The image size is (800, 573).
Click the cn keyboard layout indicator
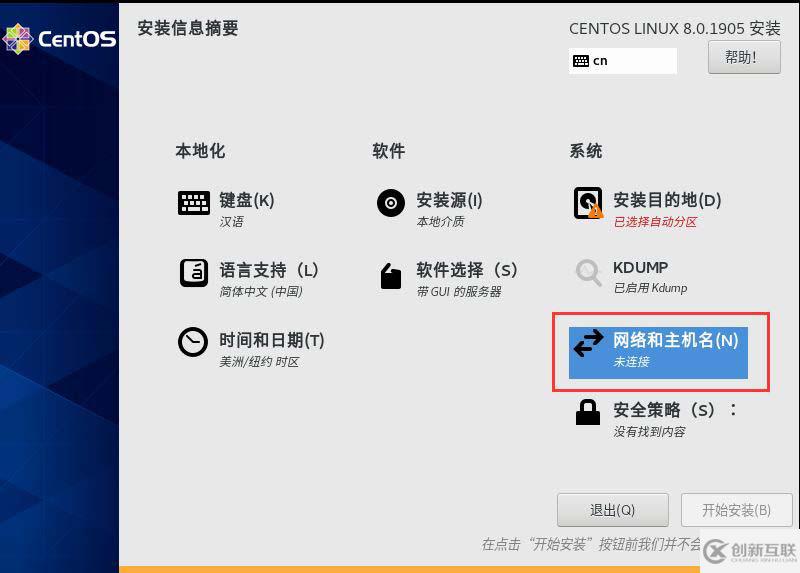[x=622, y=61]
